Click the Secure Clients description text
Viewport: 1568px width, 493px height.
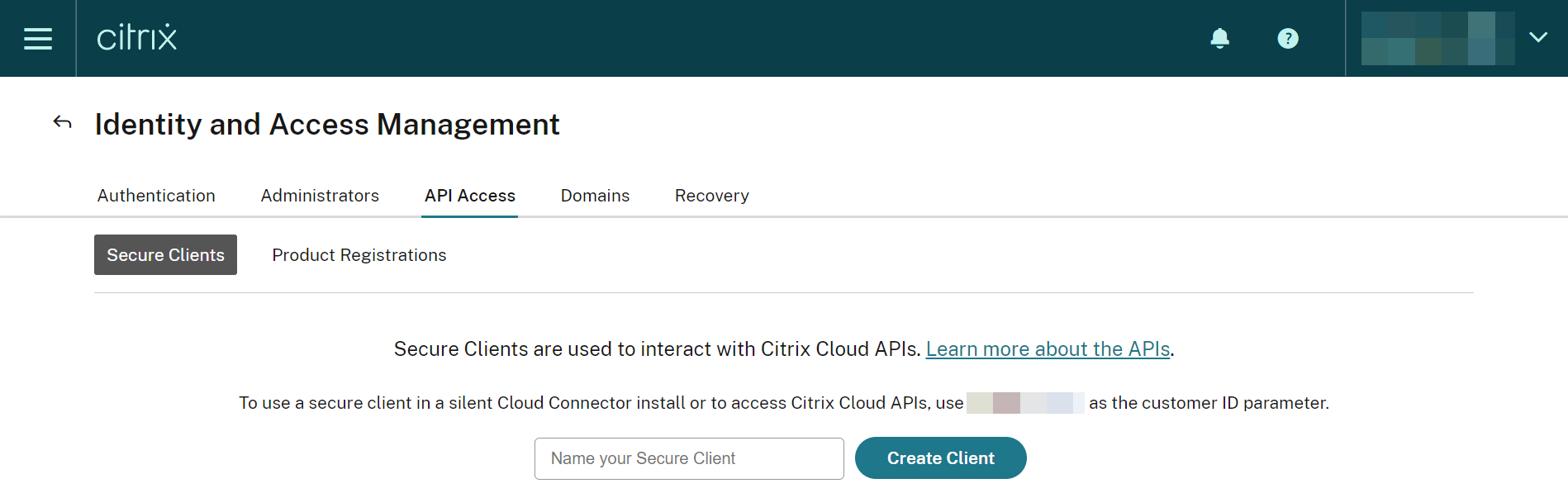coord(657,349)
